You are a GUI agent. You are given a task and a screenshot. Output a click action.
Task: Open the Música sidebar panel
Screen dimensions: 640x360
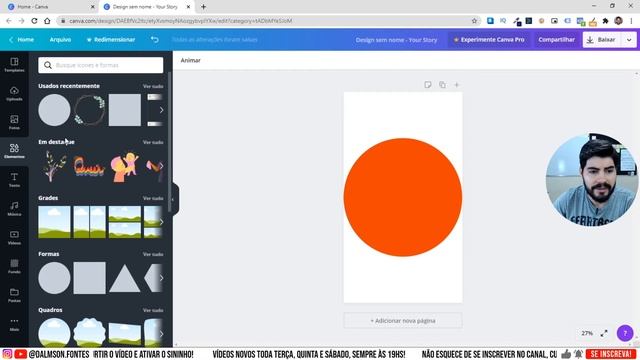[x=14, y=209]
